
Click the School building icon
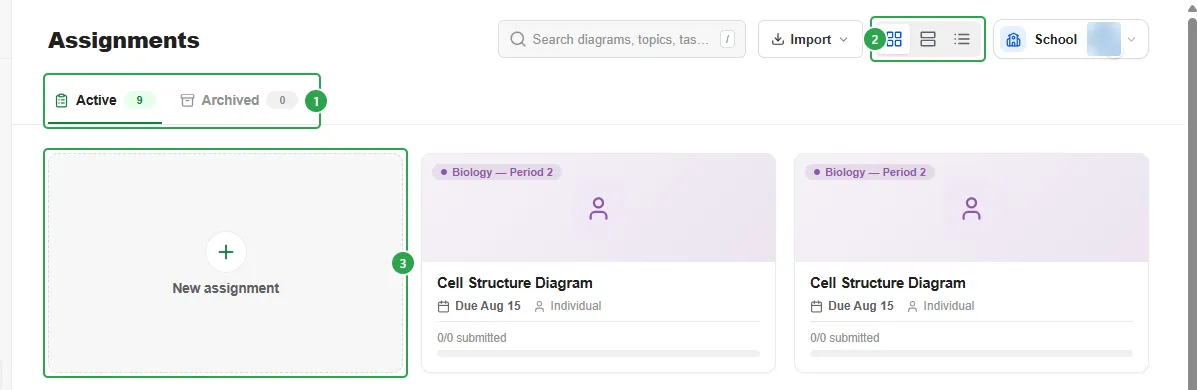tap(1013, 40)
